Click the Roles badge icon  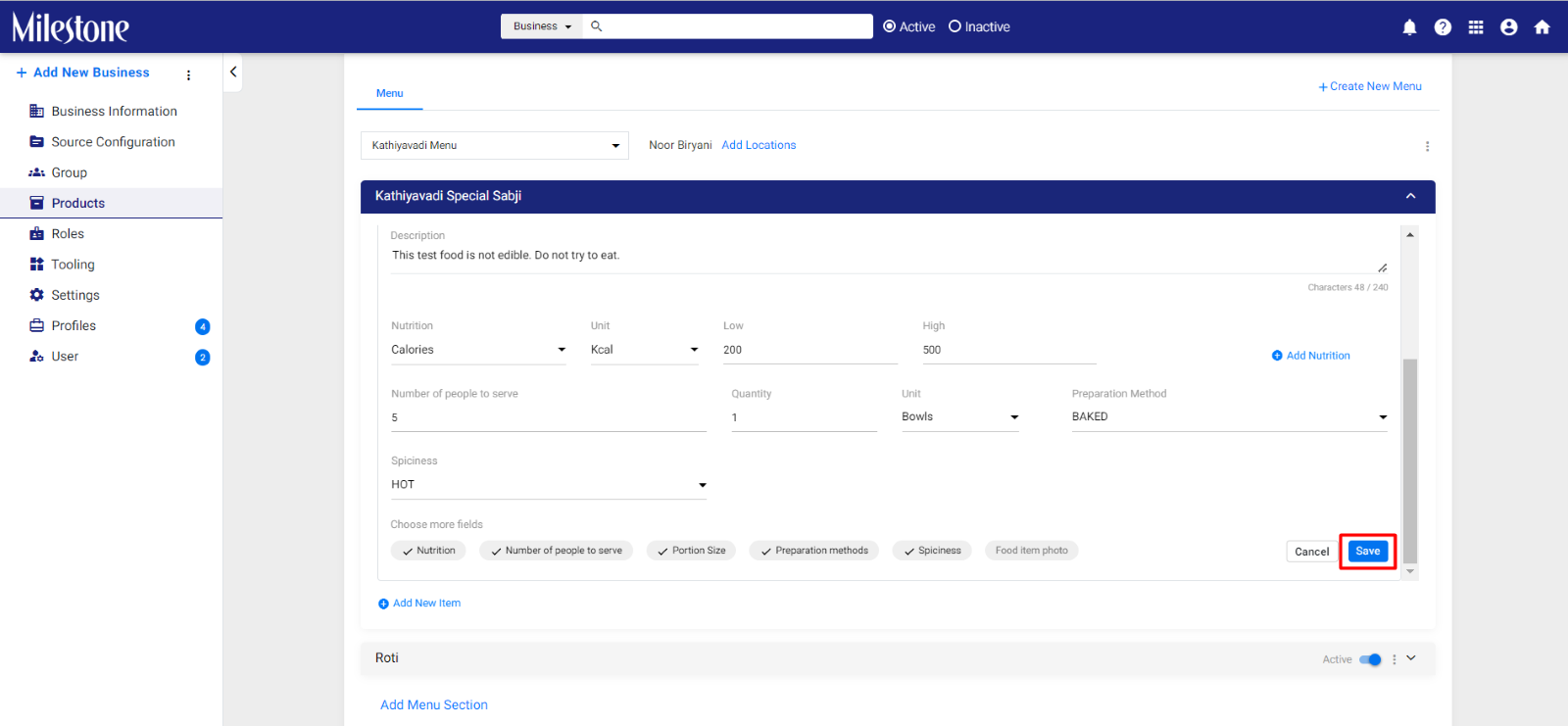(x=36, y=233)
